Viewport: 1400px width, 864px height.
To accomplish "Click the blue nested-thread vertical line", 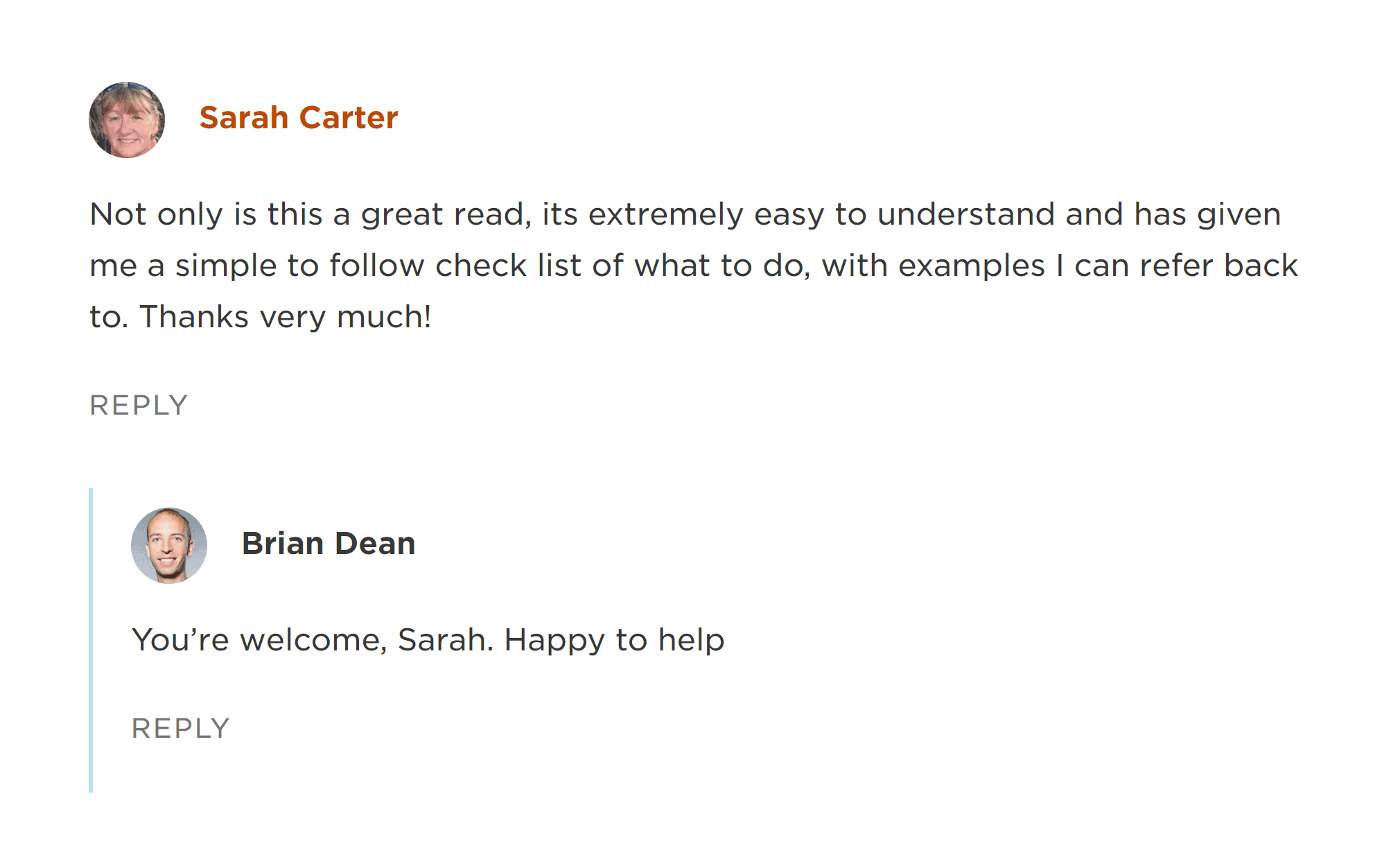I will tap(91, 640).
